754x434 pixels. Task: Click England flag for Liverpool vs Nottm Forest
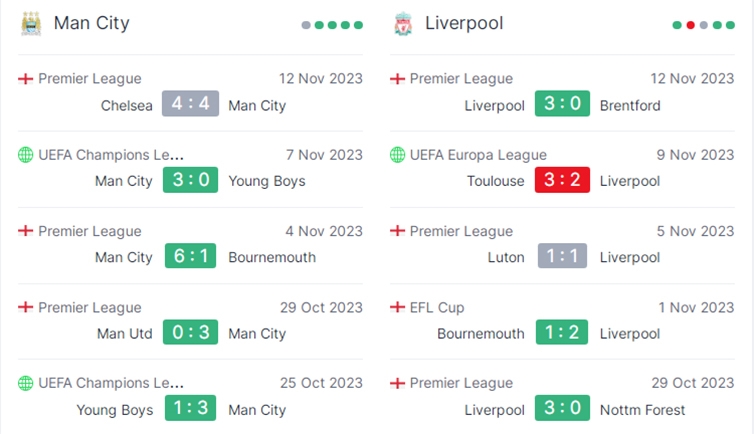pyautogui.click(x=397, y=383)
